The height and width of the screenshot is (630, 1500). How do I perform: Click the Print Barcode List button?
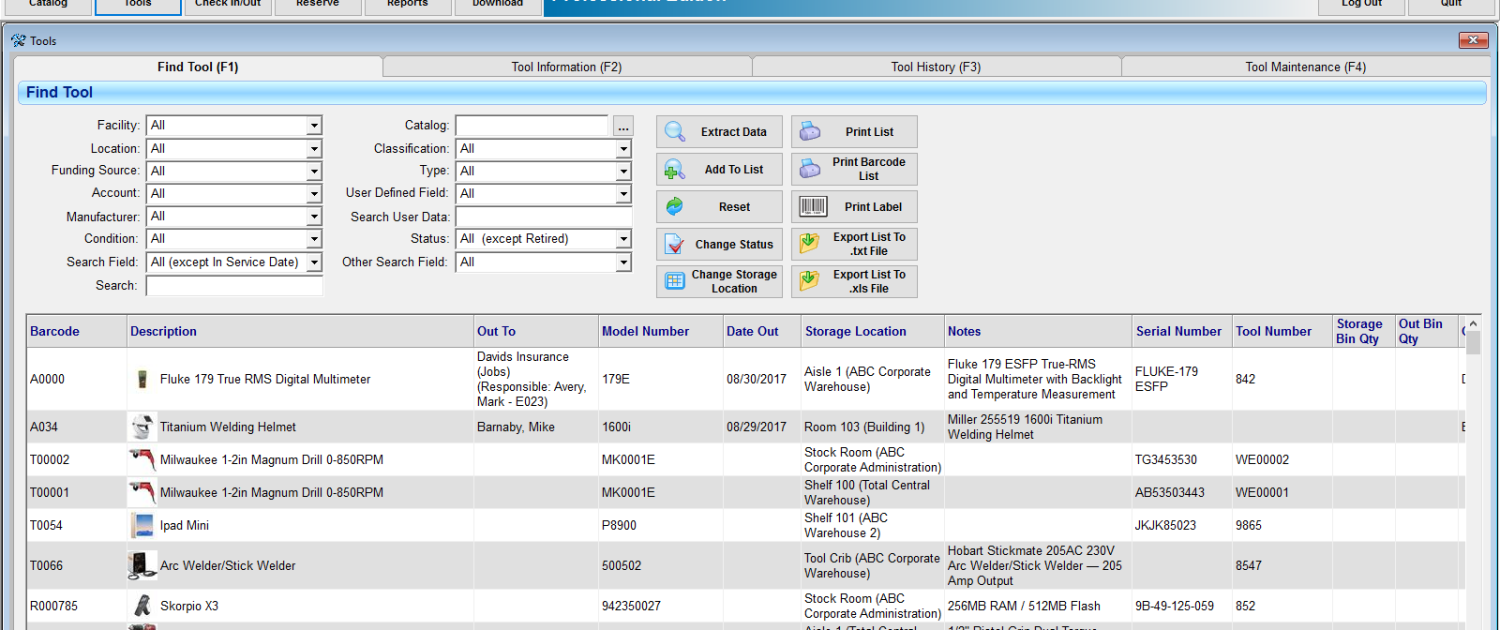[854, 169]
